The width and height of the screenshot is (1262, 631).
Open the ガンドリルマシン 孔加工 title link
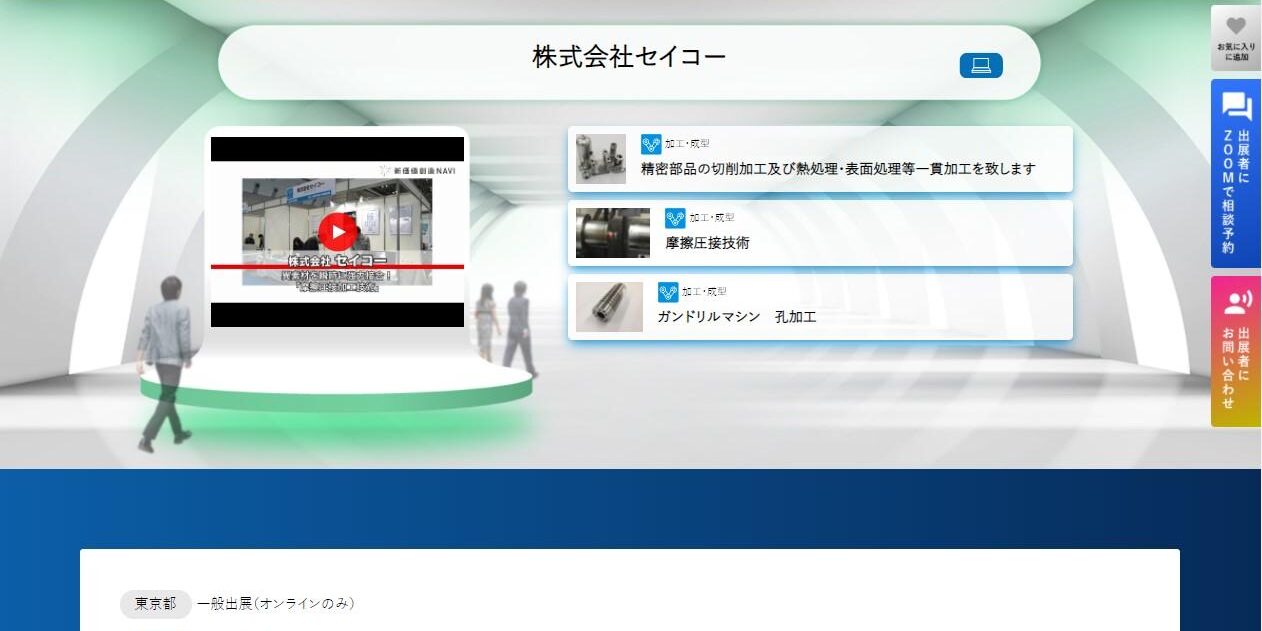click(737, 317)
